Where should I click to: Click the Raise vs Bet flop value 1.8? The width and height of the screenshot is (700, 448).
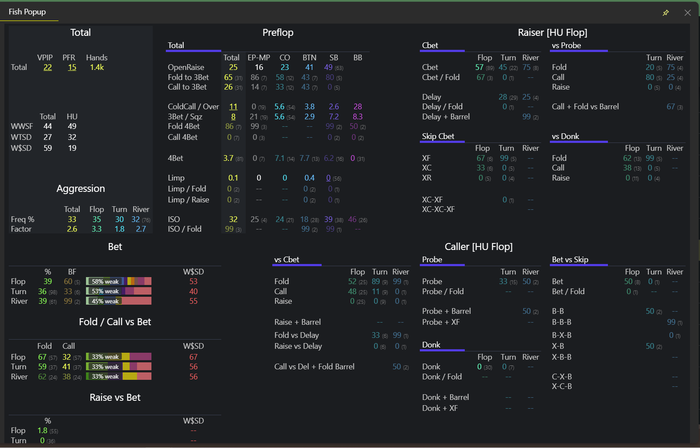click(42, 431)
